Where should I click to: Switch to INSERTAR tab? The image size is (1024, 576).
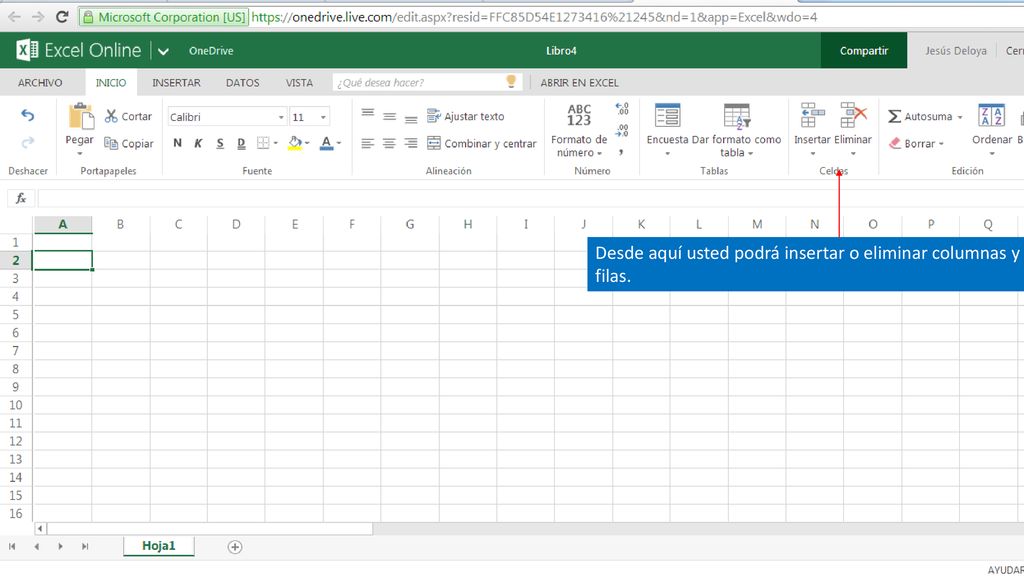click(x=176, y=83)
